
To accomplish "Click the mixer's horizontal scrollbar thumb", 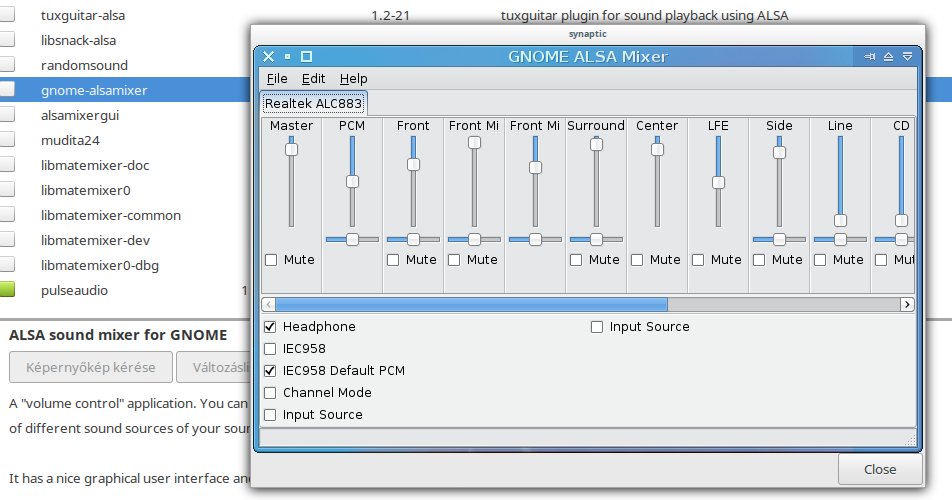I will 471,305.
